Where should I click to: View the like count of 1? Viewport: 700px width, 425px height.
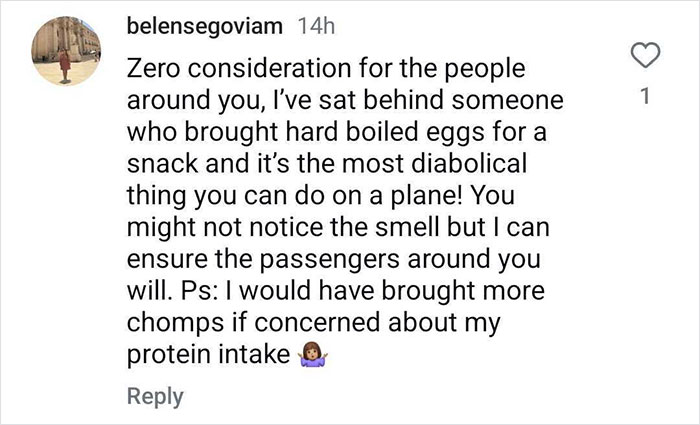click(x=645, y=97)
